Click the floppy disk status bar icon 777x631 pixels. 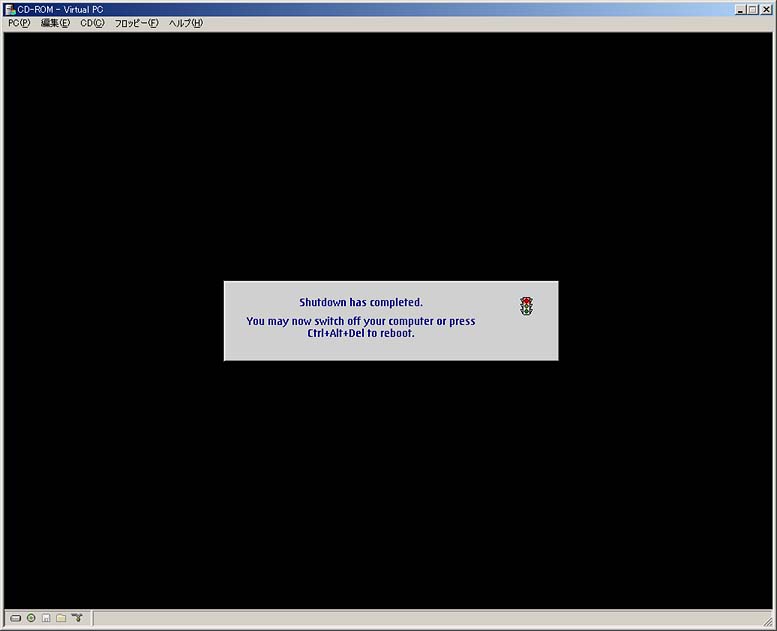(46, 618)
